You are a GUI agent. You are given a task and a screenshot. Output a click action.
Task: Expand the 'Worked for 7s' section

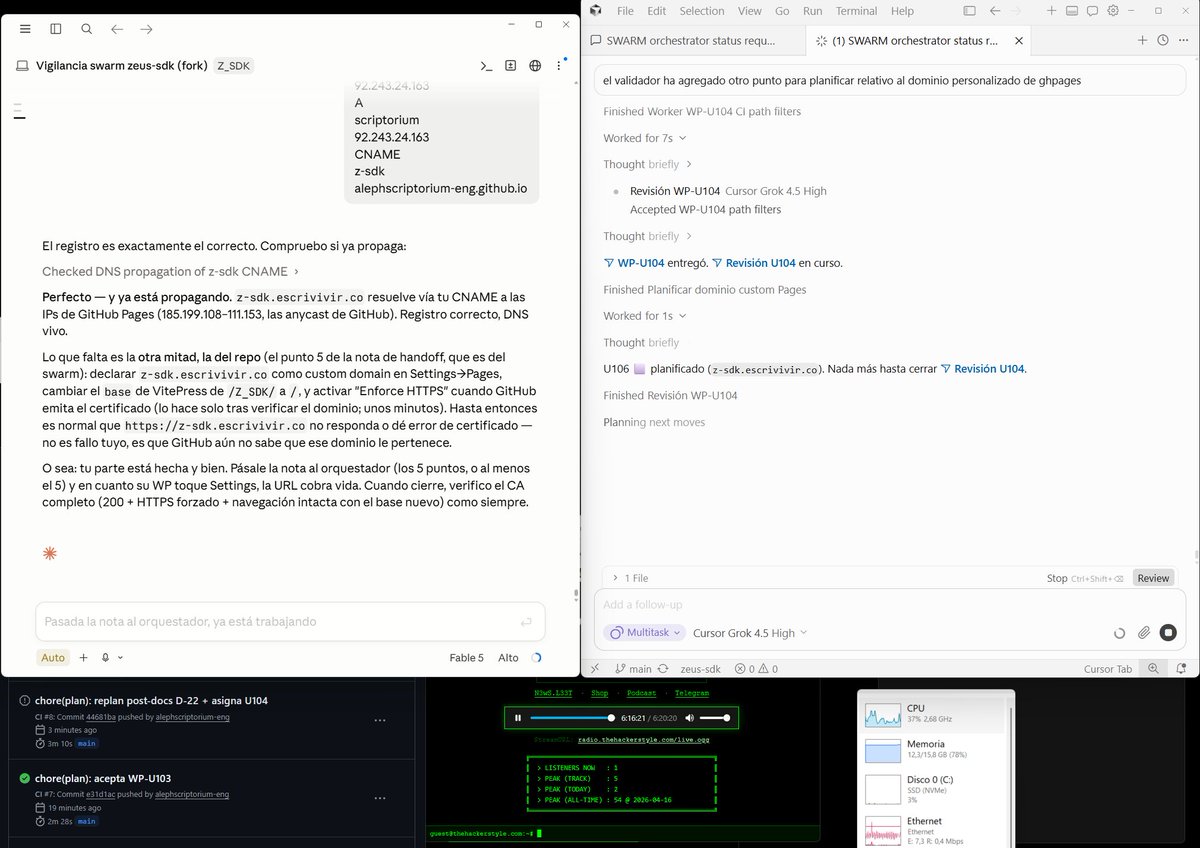pyautogui.click(x=644, y=138)
